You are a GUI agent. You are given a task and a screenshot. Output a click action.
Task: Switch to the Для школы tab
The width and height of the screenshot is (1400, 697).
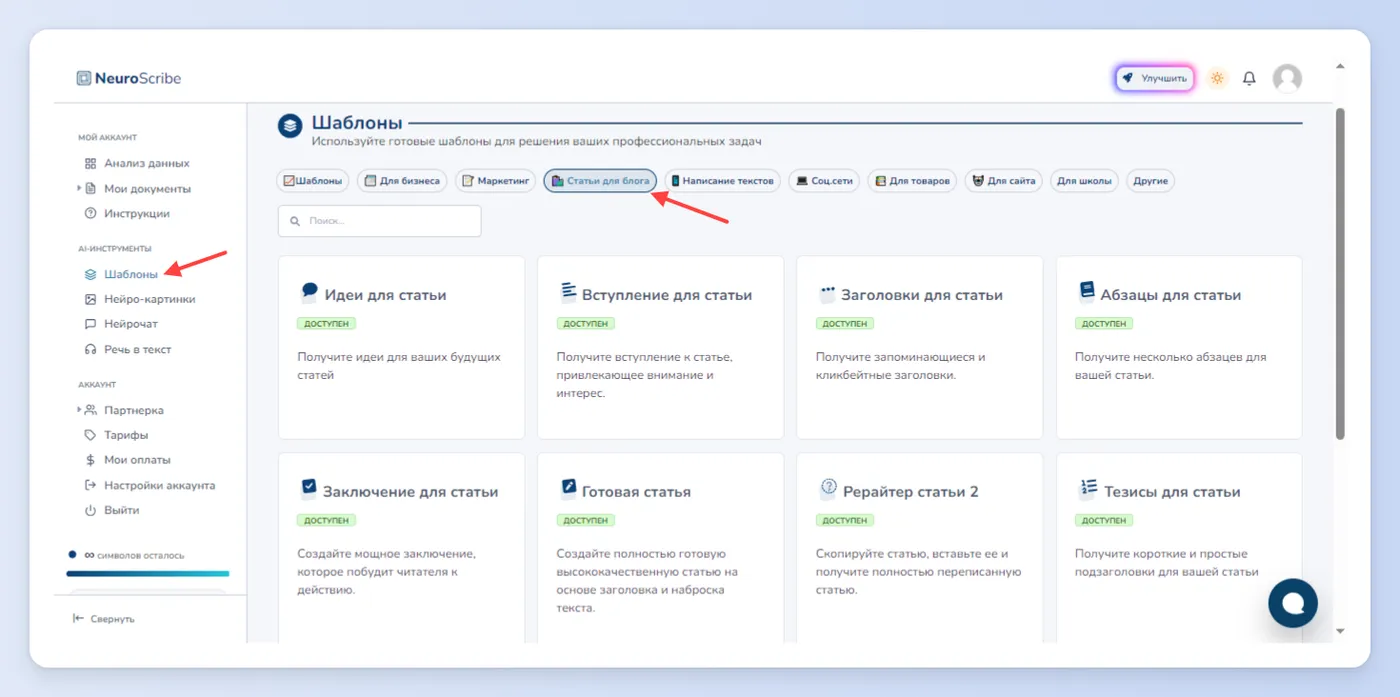1084,181
